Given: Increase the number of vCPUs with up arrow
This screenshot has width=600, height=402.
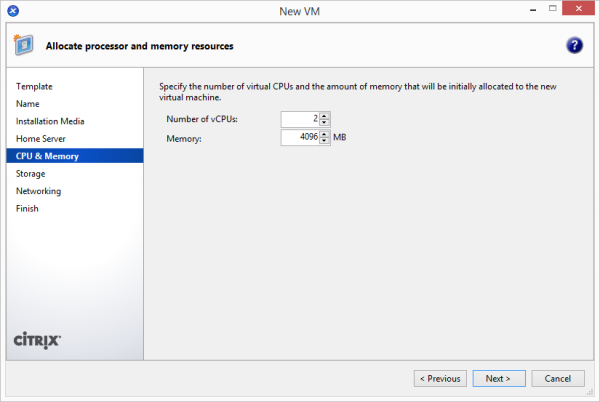Looking at the screenshot, I should click(325, 116).
